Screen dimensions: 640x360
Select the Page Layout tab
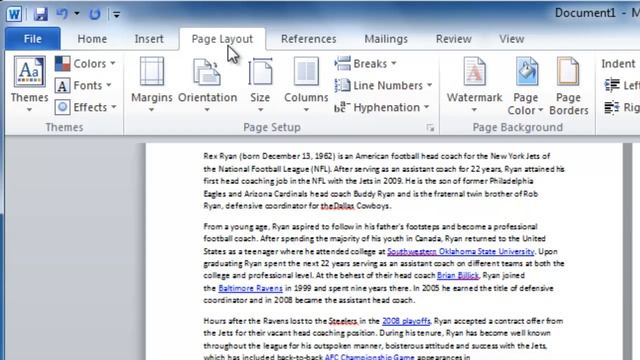222,39
